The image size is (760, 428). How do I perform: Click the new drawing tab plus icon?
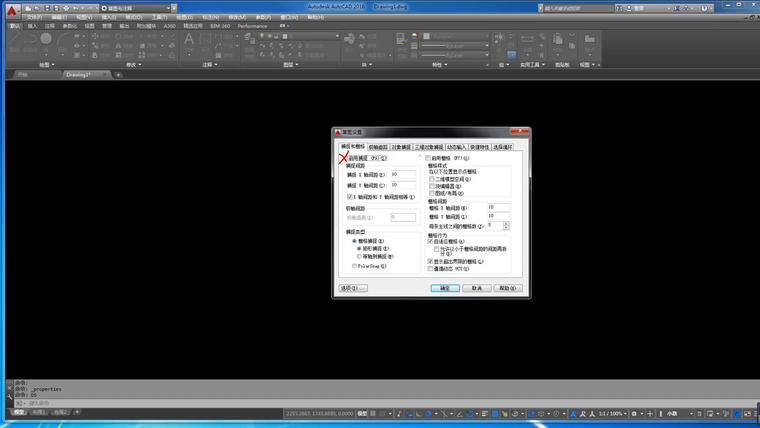(118, 75)
